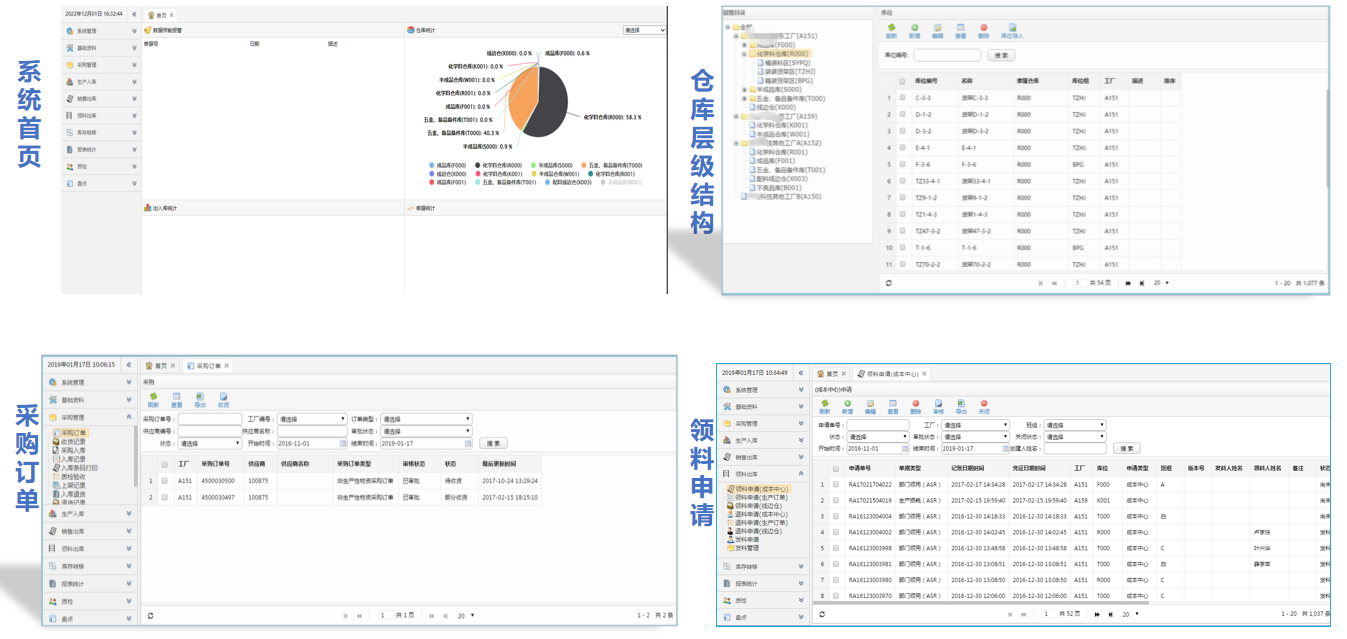This screenshot has height=639, width=1347.
Task: Collapse sidebar arrows in 采购订单 window header
Action: click(x=128, y=365)
